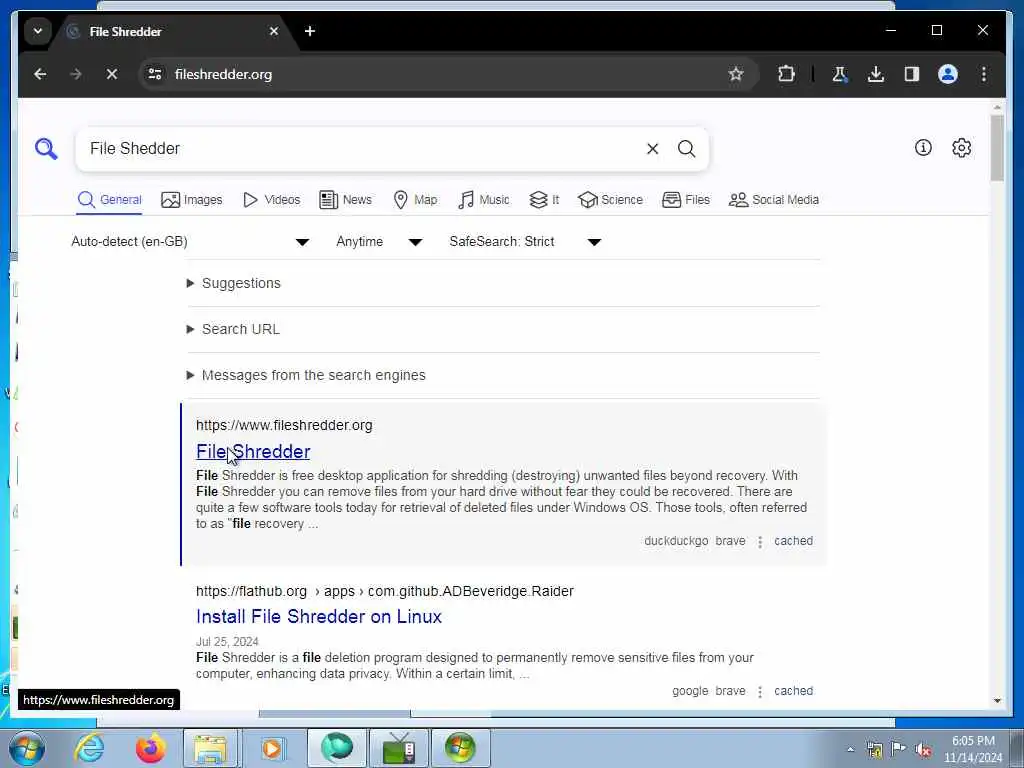Click the vertical page scrollbar thumb
Screen dimensions: 1024x768
[x=997, y=148]
